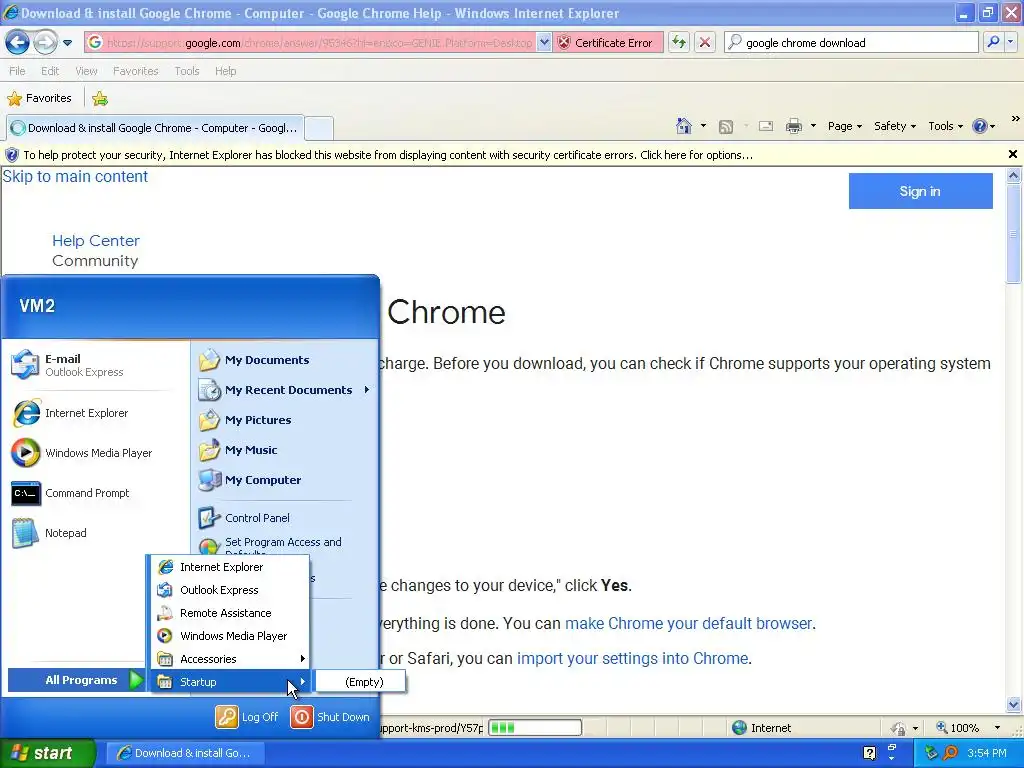This screenshot has width=1024, height=768.
Task: Click Add to Favorites Bar icon
Action: (100, 99)
